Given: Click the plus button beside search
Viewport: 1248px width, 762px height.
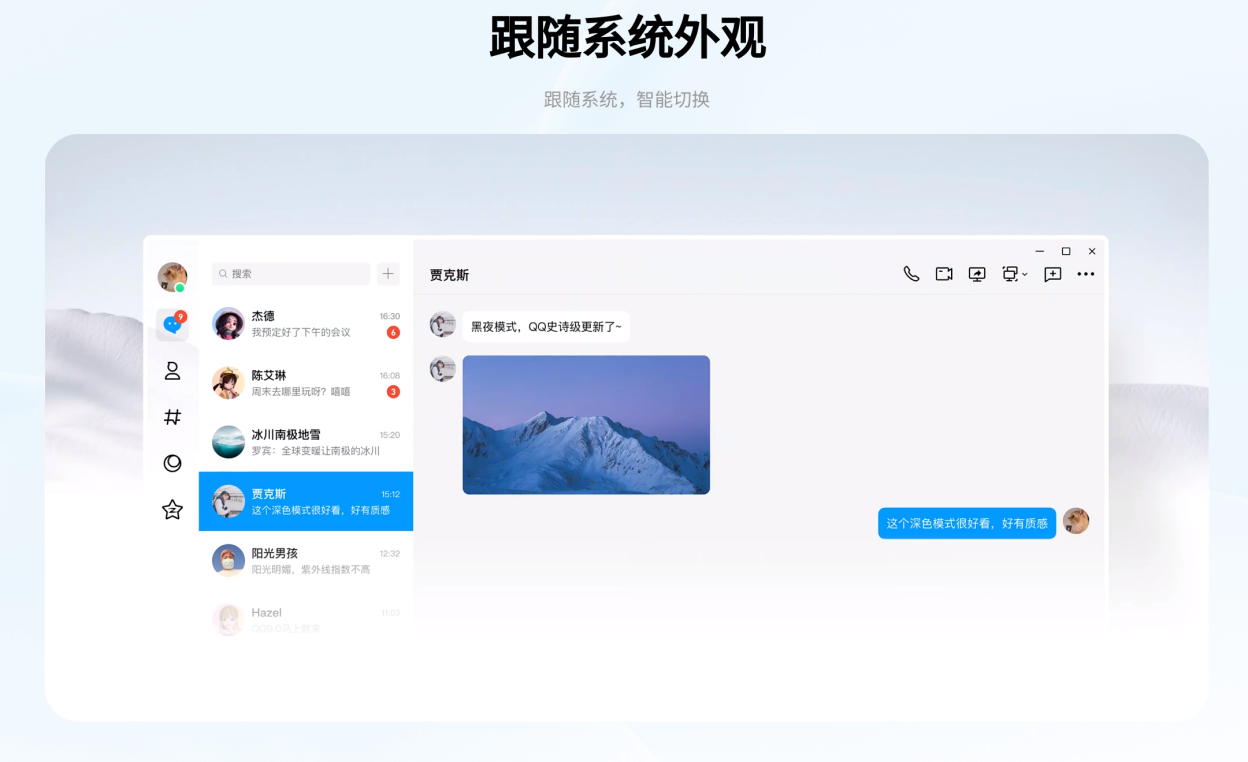Looking at the screenshot, I should point(388,273).
